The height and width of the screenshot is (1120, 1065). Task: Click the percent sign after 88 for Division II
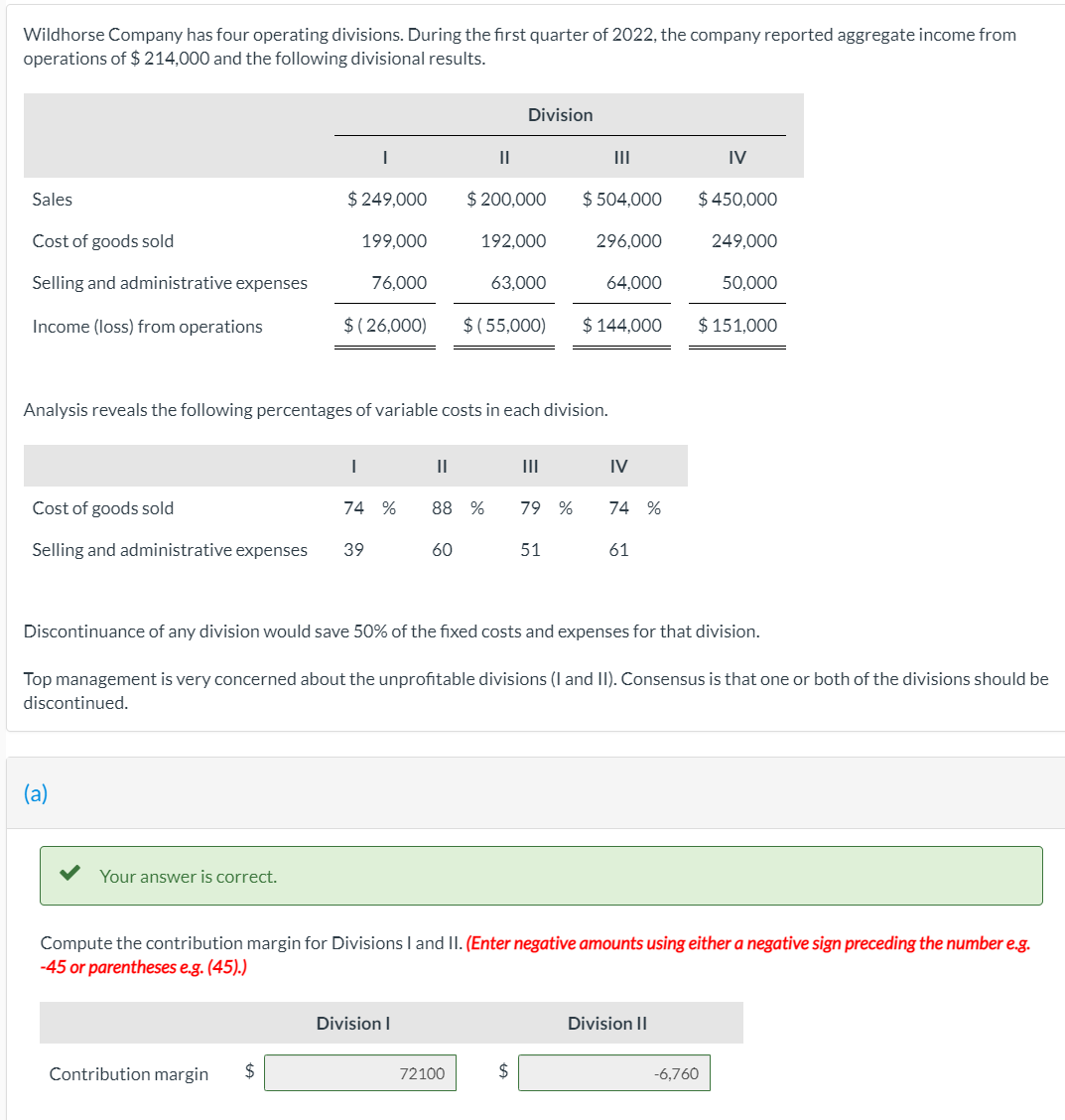tap(476, 507)
